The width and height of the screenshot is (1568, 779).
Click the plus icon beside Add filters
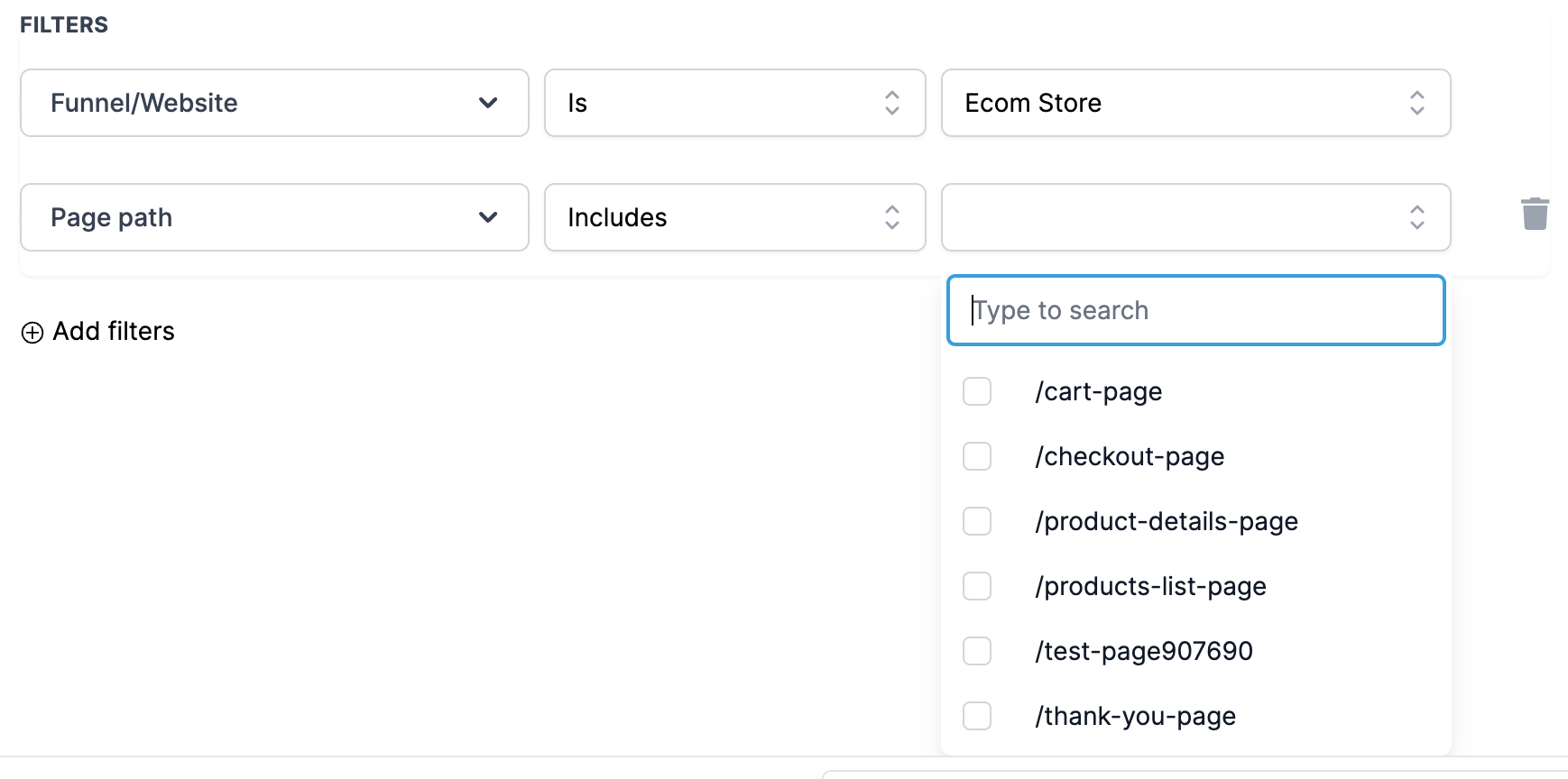tap(32, 333)
